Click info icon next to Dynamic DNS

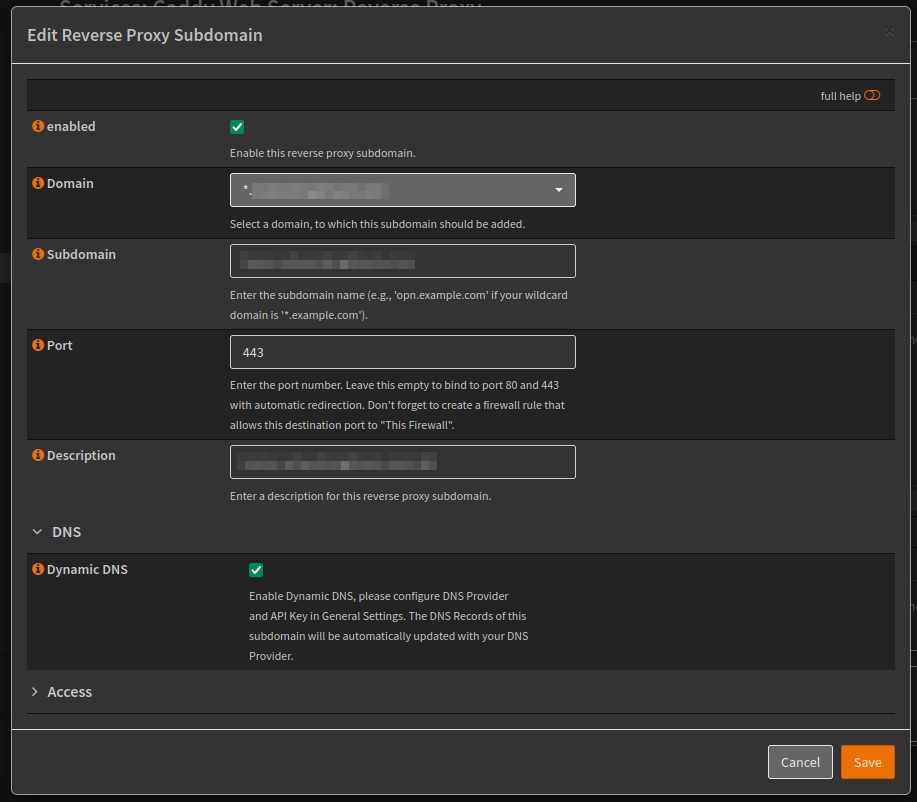click(38, 570)
